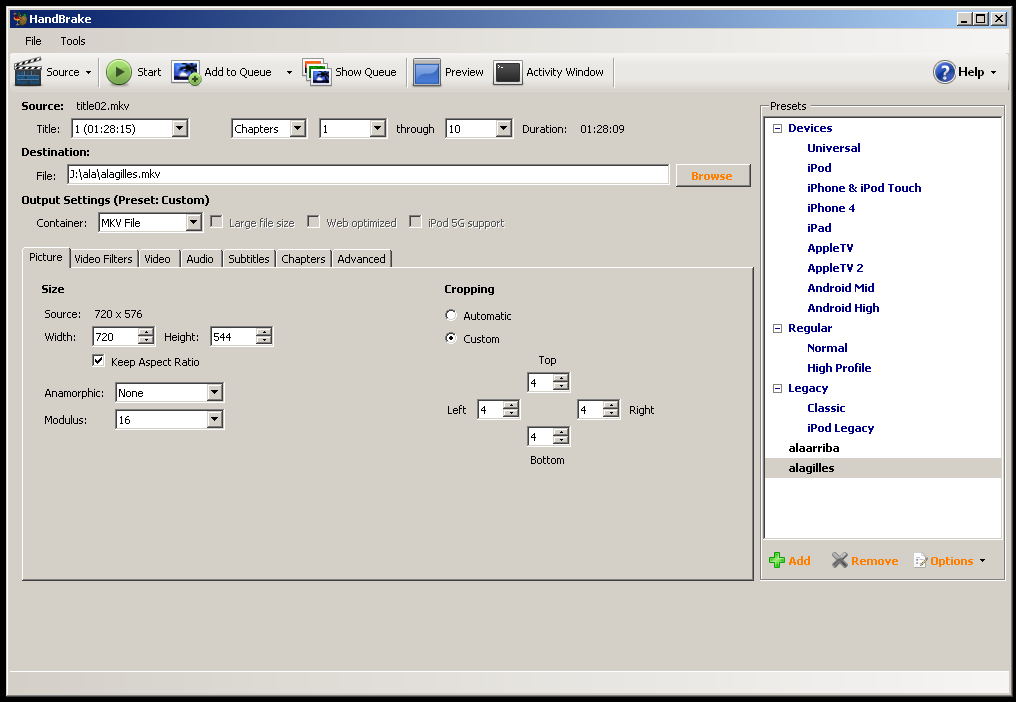Click the Preview icon
This screenshot has height=702, width=1016.
coord(427,72)
